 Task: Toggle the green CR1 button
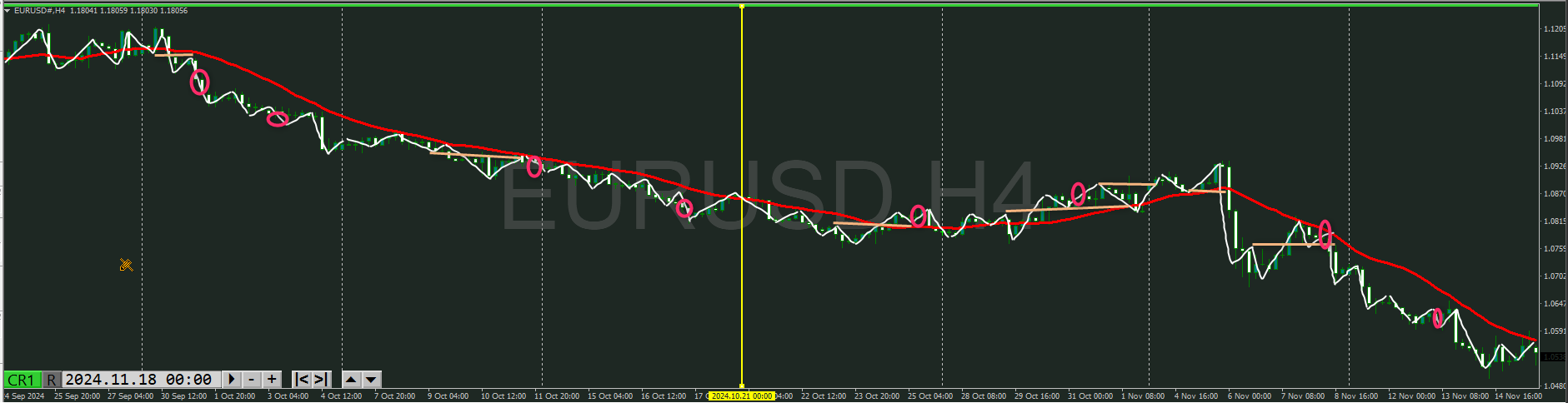pyautogui.click(x=21, y=380)
